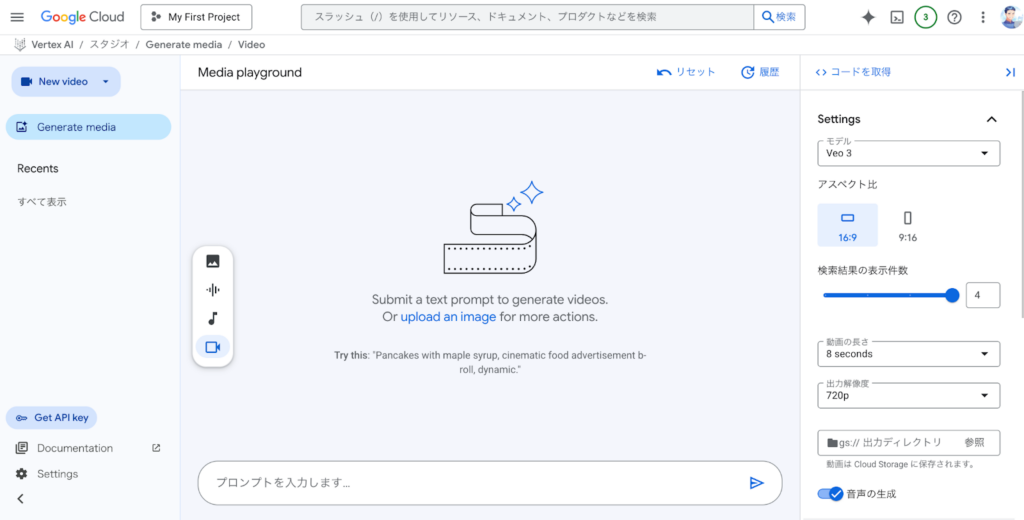Click the upload an image link
The height and width of the screenshot is (520, 1024).
[448, 317]
